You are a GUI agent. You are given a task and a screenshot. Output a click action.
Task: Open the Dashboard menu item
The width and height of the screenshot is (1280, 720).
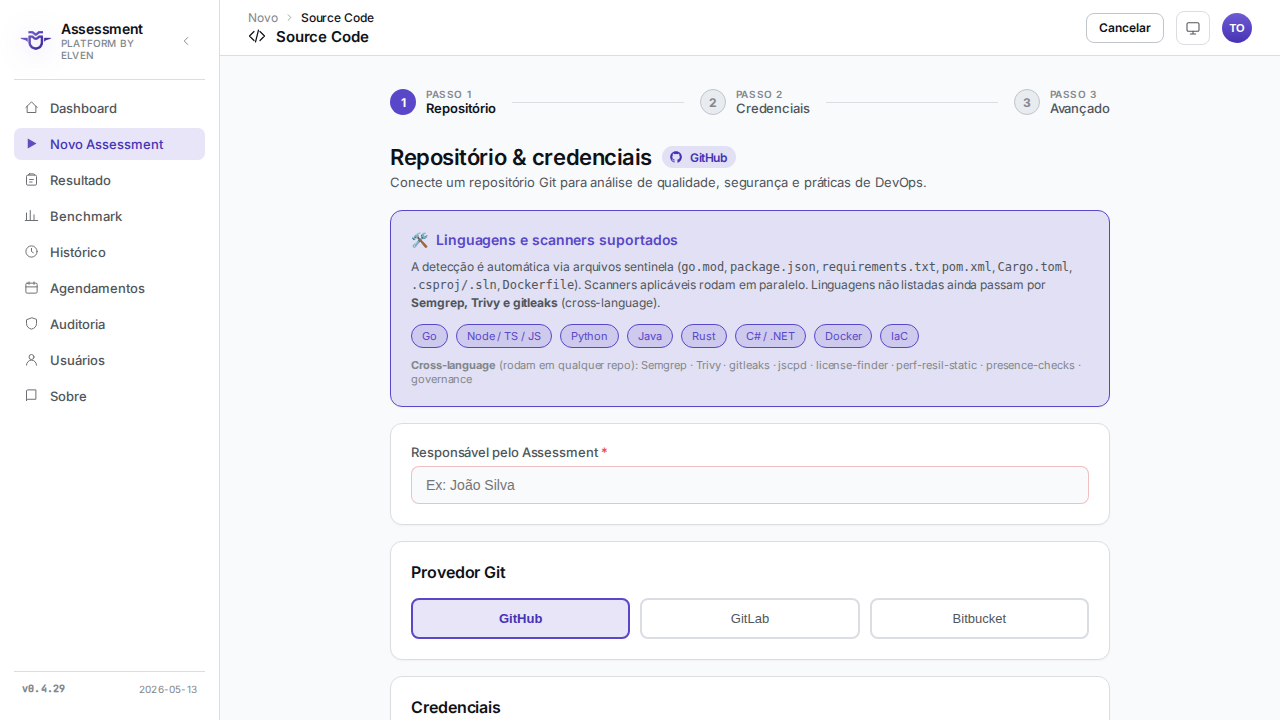pyautogui.click(x=109, y=108)
